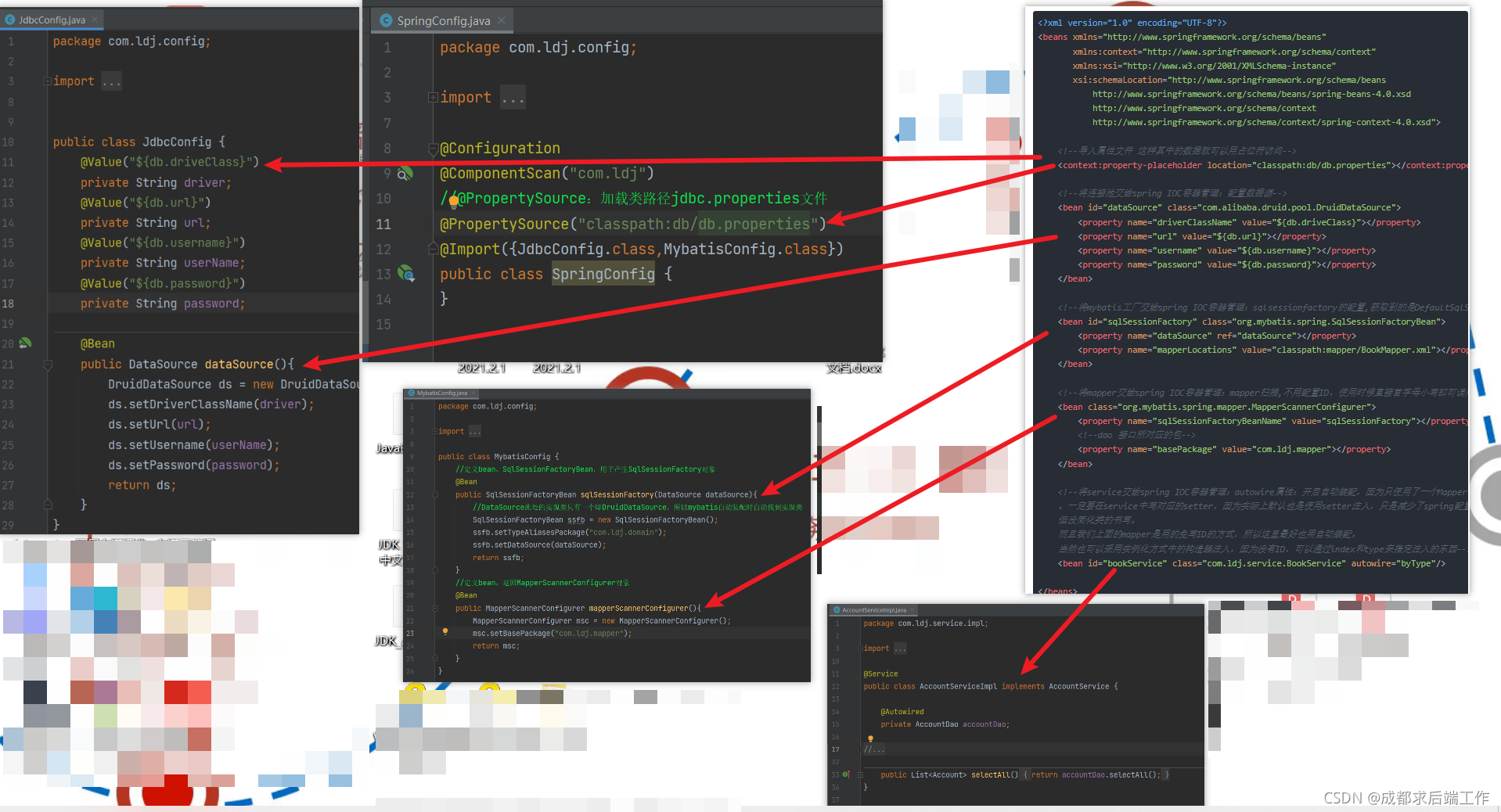Select the SpringConfig class name
This screenshot has height=812, width=1501.
tap(603, 275)
